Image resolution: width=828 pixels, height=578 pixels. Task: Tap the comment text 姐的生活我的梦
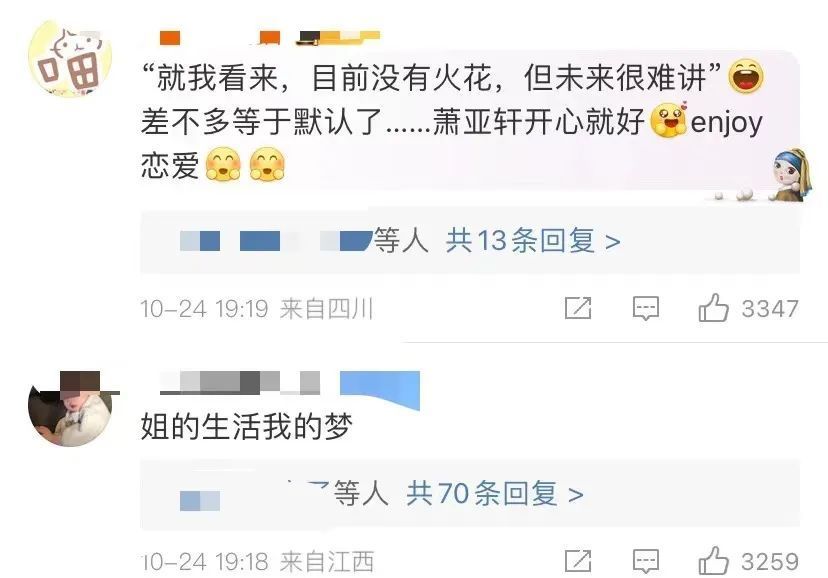point(247,427)
